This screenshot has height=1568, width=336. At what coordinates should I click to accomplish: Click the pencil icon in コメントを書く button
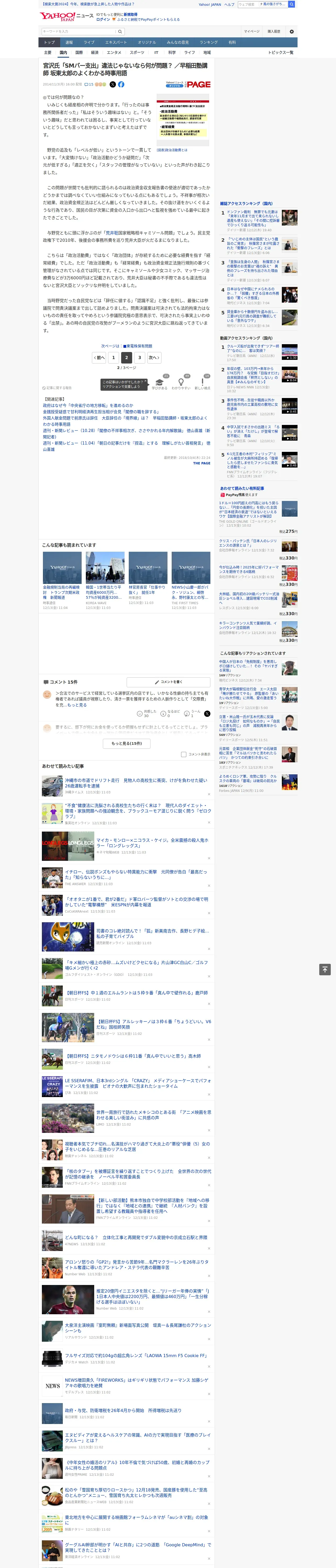coord(157,682)
